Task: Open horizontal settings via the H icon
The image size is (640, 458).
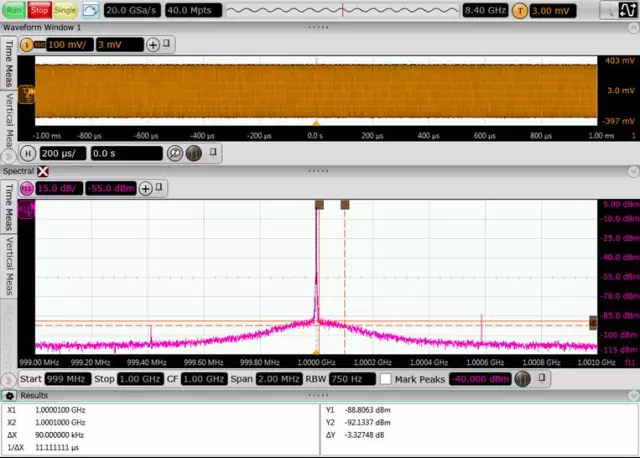Action: tap(28, 153)
